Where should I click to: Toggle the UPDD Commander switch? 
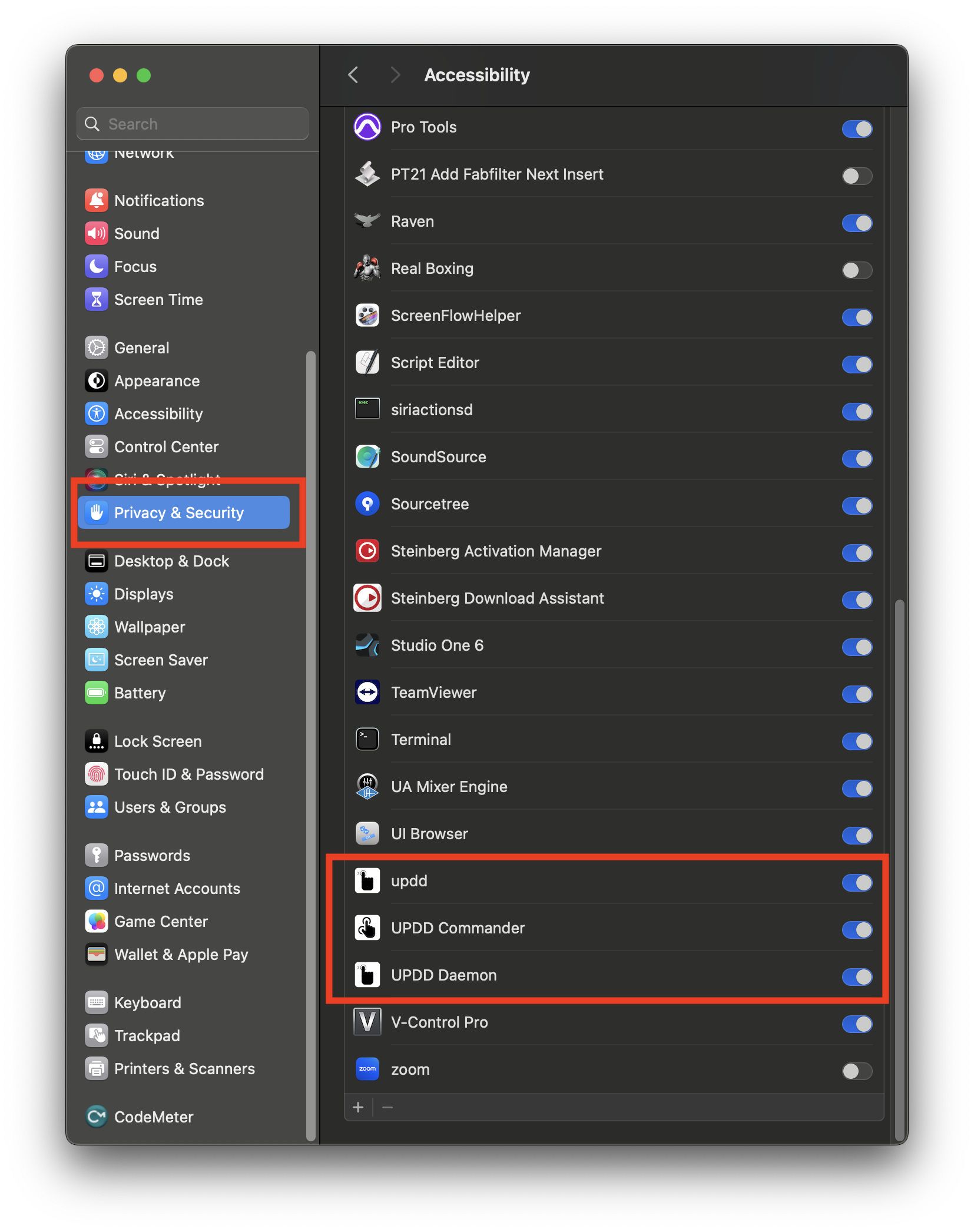[857, 929]
